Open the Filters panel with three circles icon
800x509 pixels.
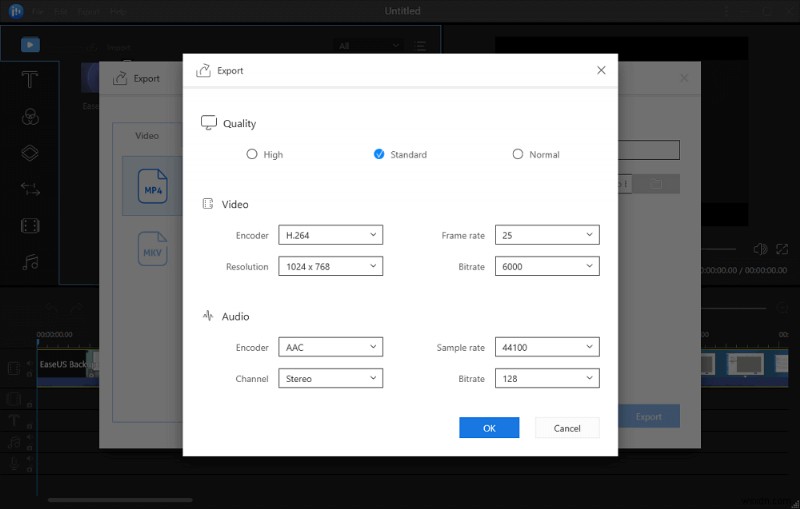point(30,117)
